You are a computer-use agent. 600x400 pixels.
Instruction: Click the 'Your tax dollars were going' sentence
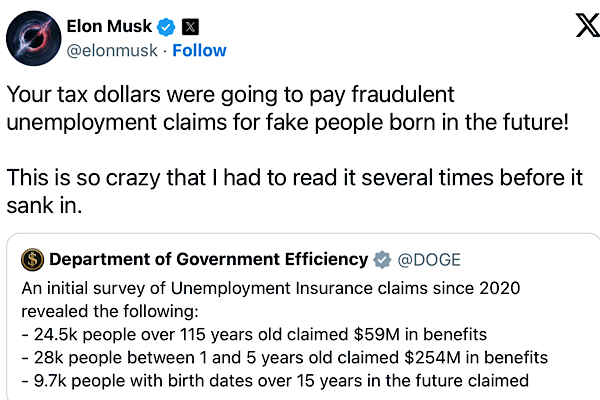pos(231,94)
